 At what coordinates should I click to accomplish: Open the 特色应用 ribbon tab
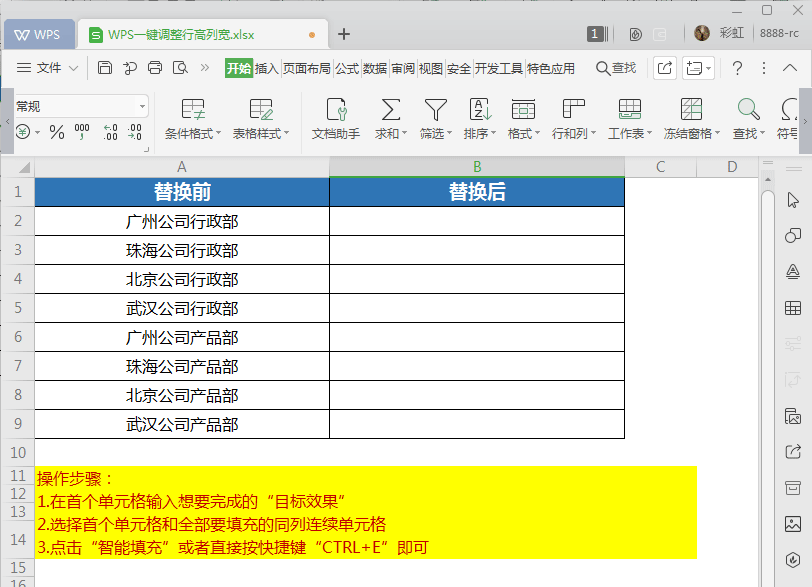tap(551, 68)
